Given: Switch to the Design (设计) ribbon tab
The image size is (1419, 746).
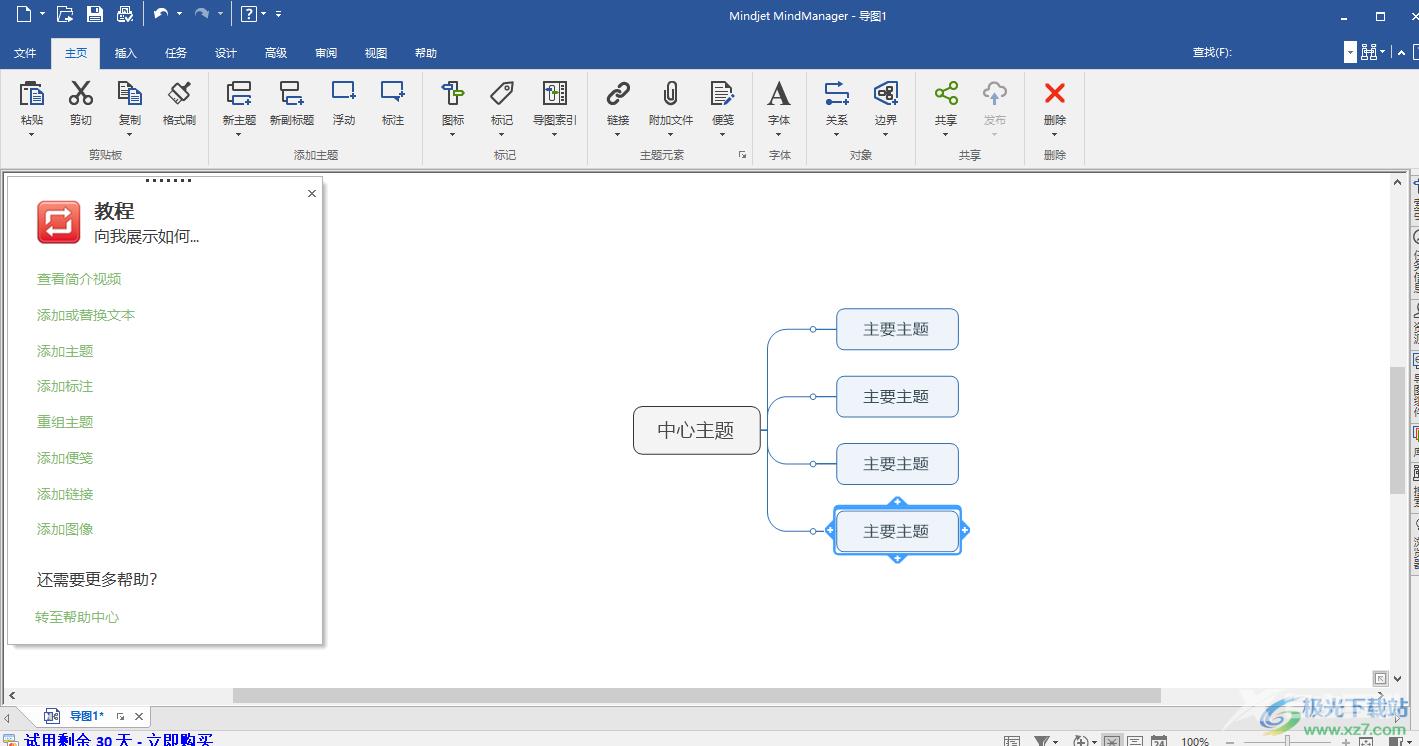Looking at the screenshot, I should (226, 53).
